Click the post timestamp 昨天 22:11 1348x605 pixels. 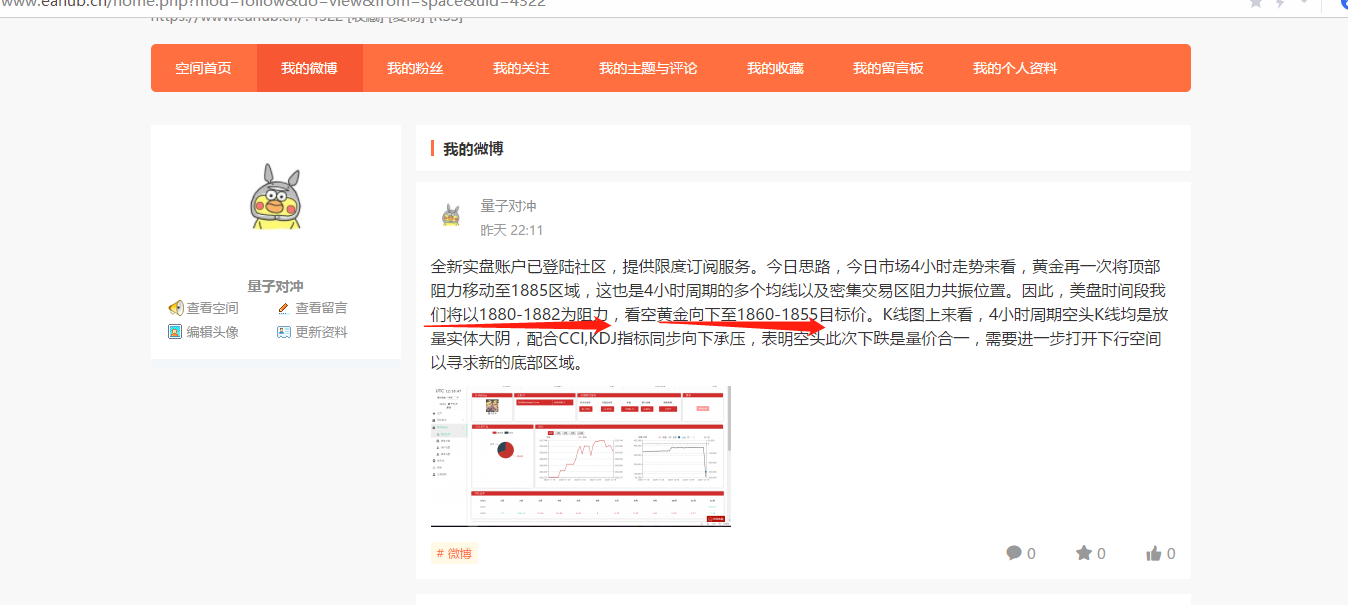coord(512,230)
